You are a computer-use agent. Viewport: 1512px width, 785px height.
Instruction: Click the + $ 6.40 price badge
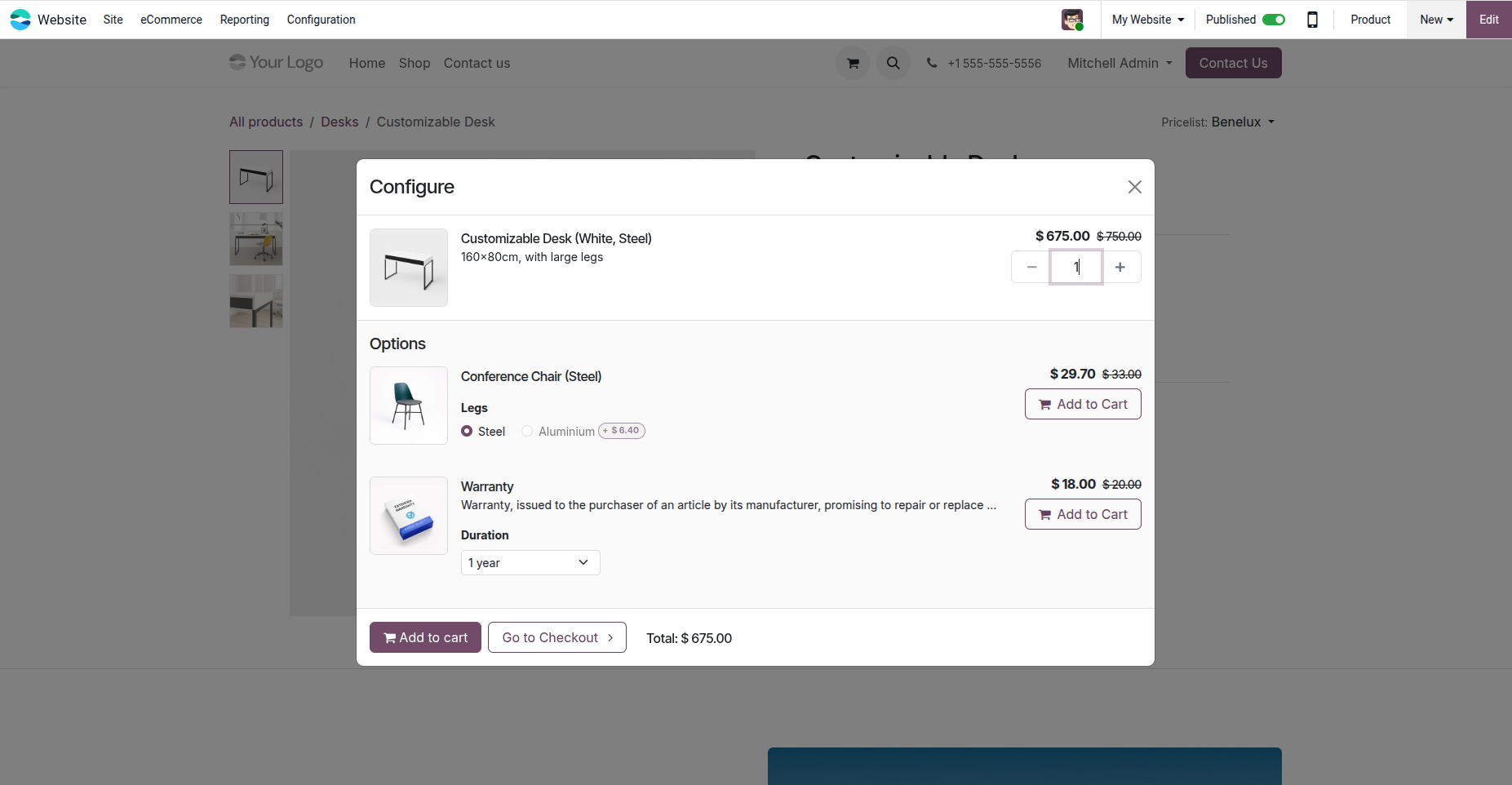click(x=622, y=431)
